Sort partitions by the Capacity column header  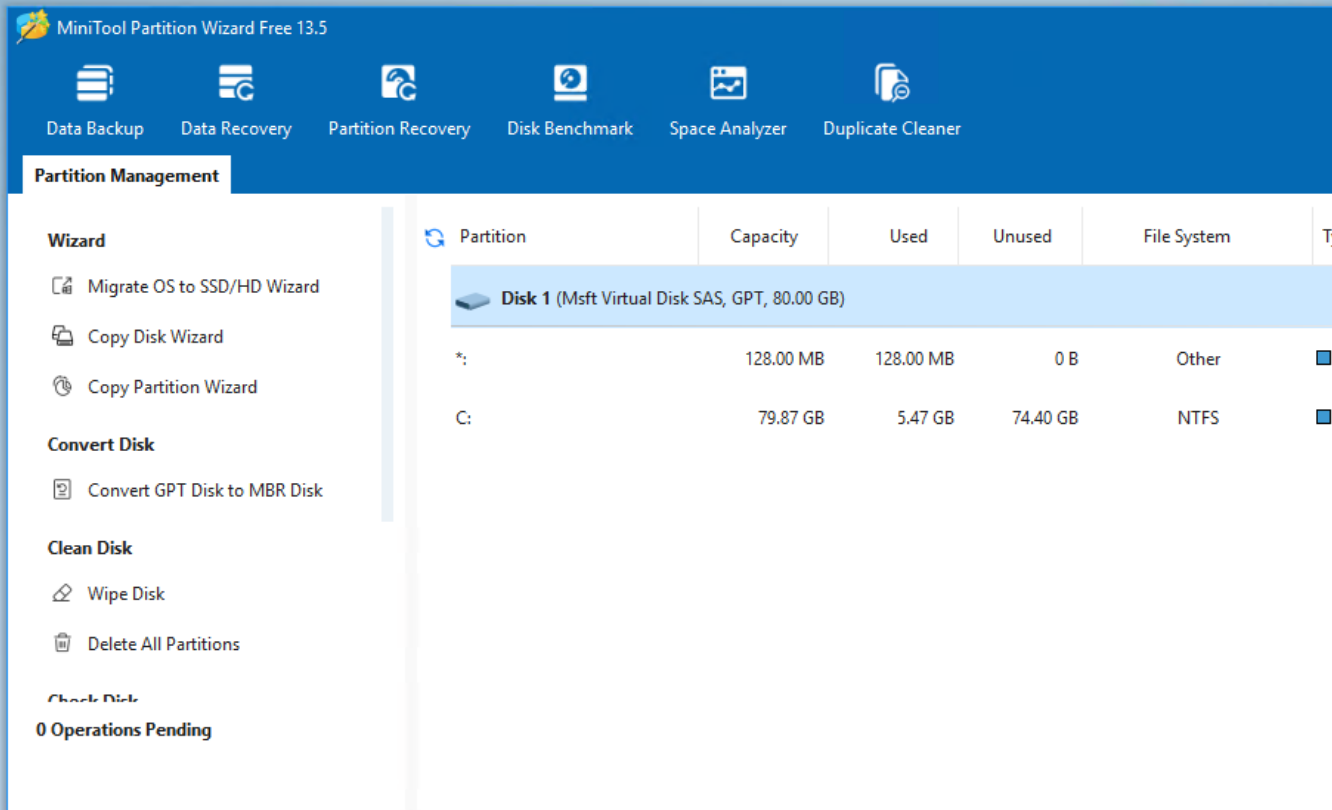click(762, 235)
